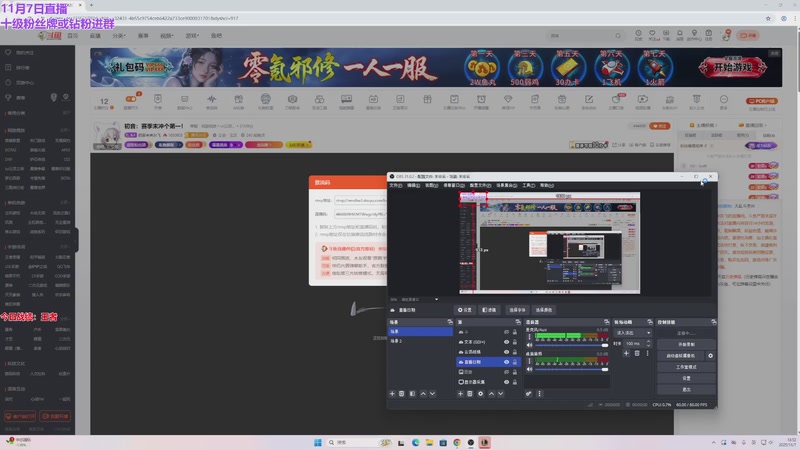The image size is (800, 450).
Task: Move selected scene down in OBS
Action: click(x=432, y=394)
